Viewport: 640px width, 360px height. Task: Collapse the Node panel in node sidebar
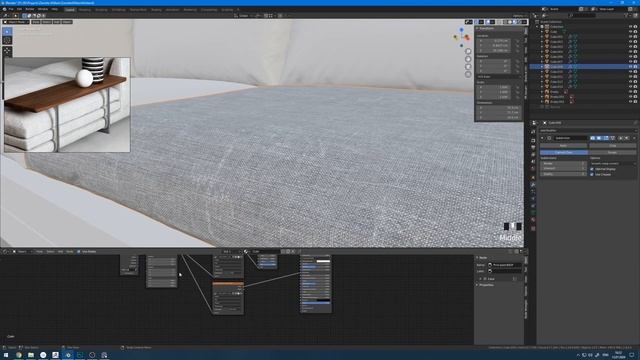pyautogui.click(x=477, y=258)
